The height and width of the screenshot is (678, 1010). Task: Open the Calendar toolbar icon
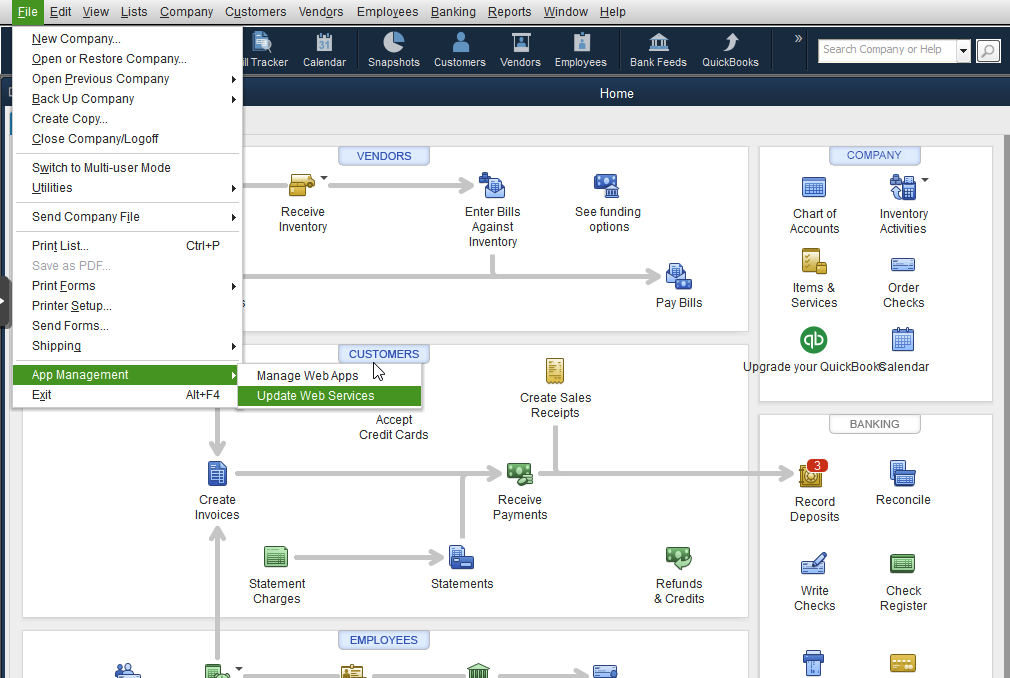pos(324,50)
